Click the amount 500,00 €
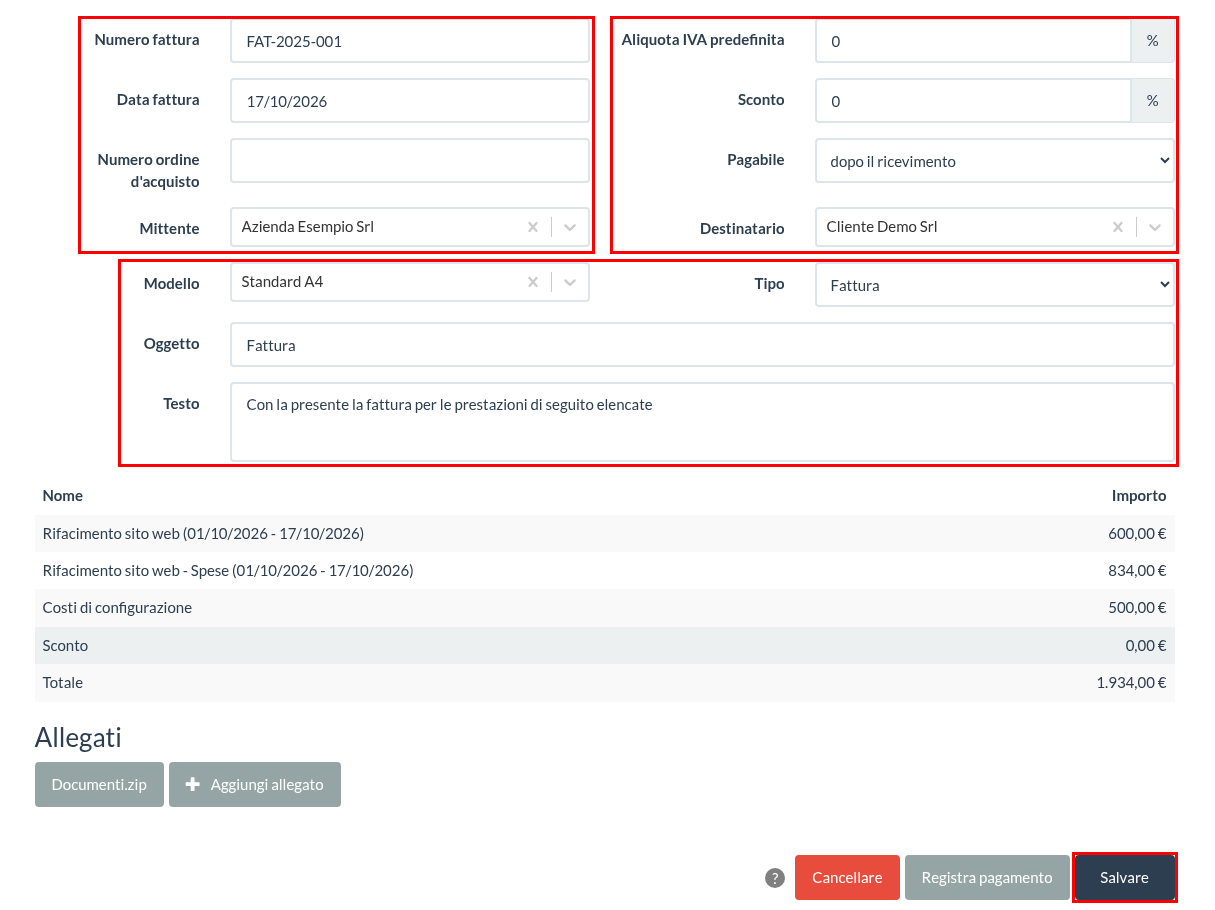The width and height of the screenshot is (1215, 910). coord(1137,607)
